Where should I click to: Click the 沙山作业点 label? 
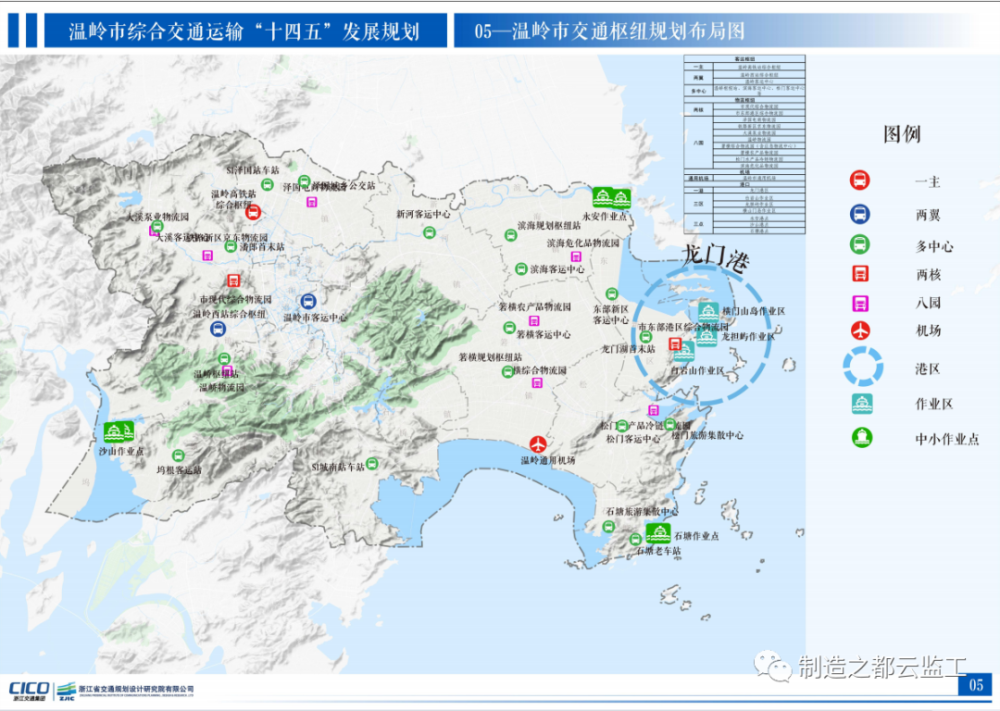tap(121, 451)
